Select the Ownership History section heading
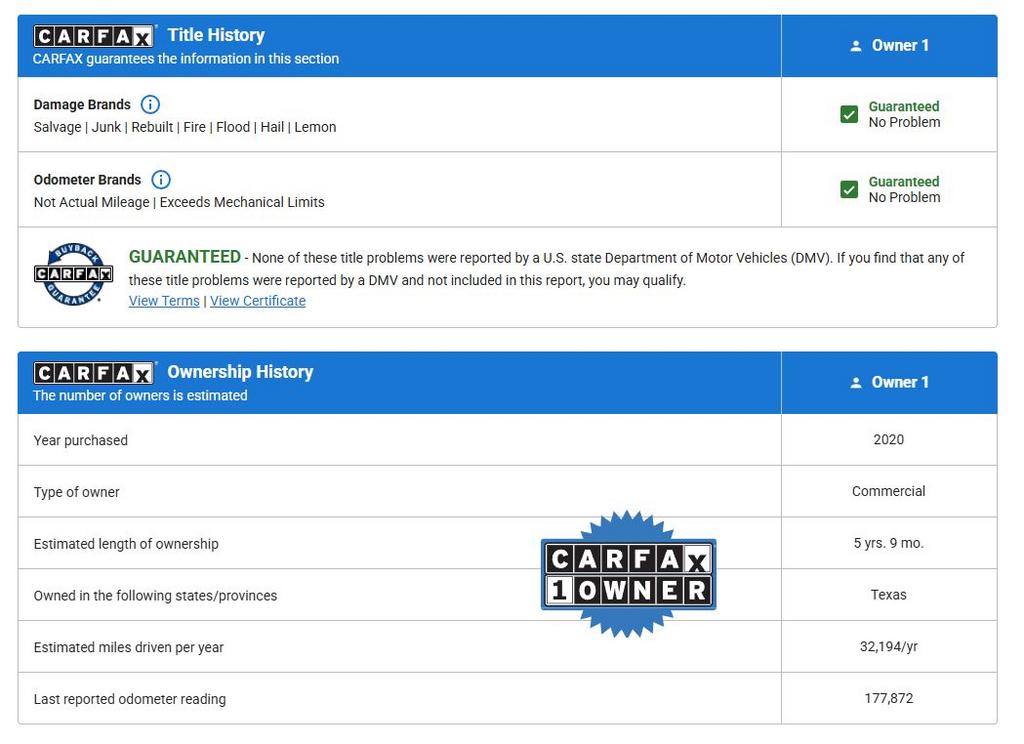The image size is (1024, 744). 240,372
